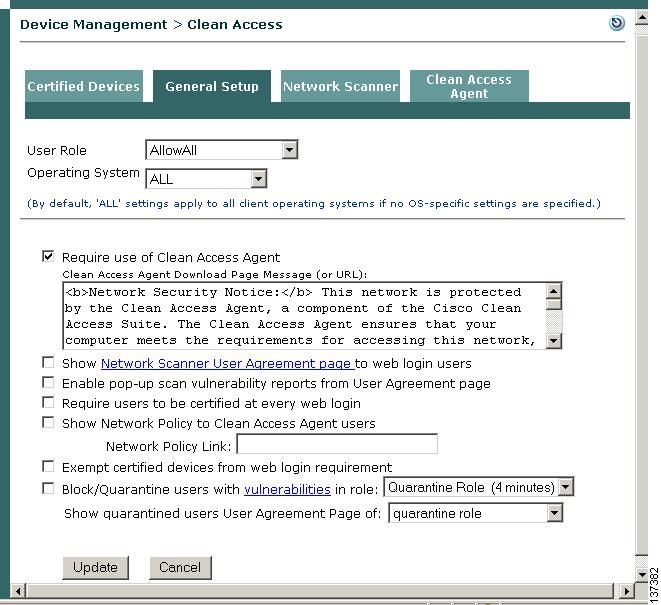Click the Cancel button
Screen dimensions: 661x605
[180, 567]
